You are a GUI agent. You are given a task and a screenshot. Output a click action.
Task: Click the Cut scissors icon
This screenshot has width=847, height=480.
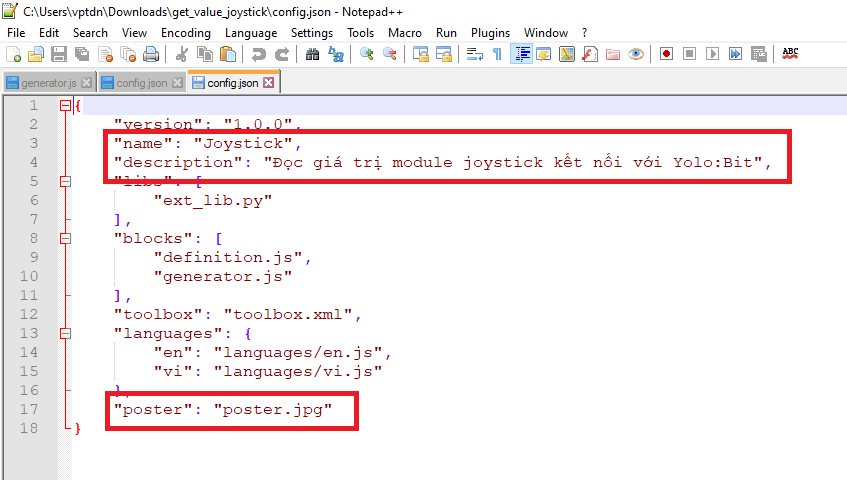point(182,54)
